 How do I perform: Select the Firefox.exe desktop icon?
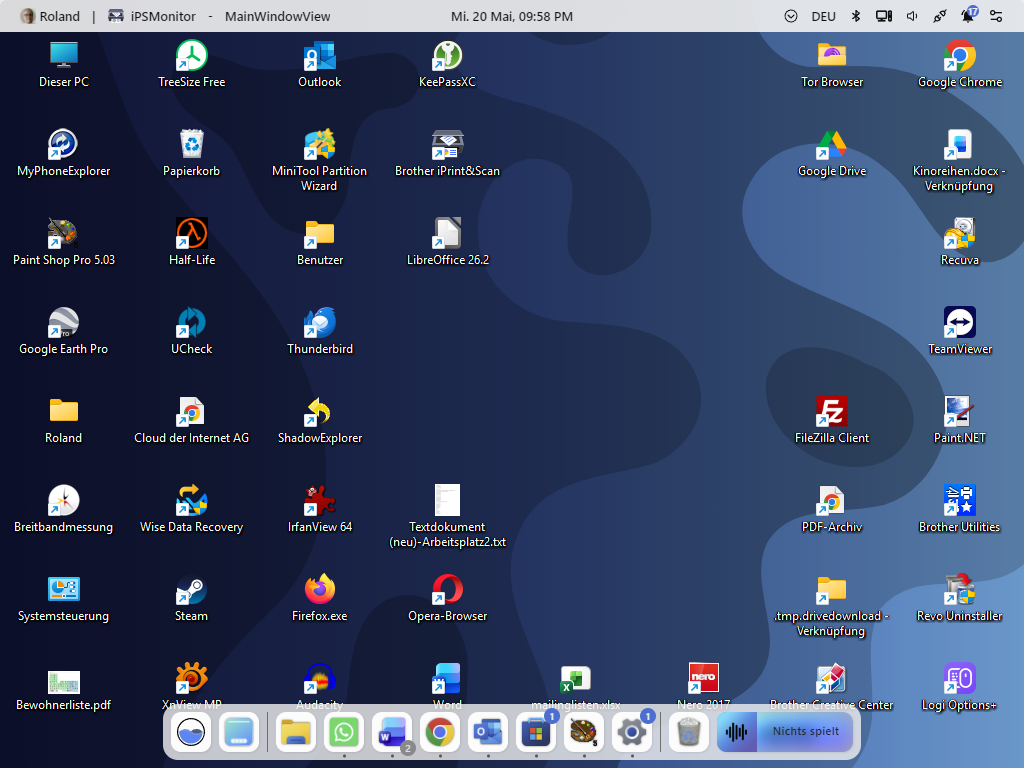pos(319,598)
